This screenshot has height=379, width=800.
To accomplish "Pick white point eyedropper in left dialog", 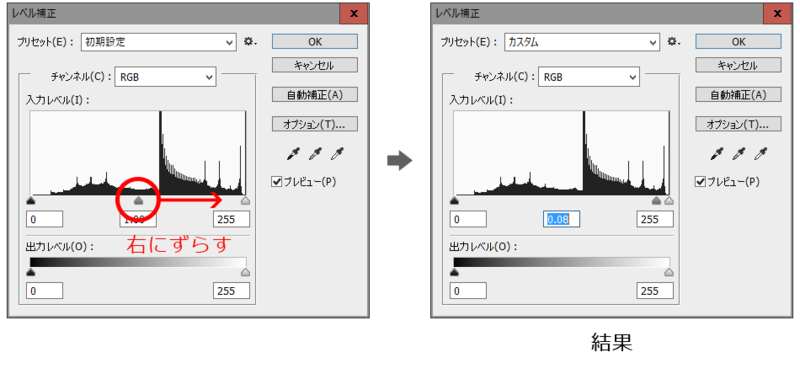I will (338, 154).
